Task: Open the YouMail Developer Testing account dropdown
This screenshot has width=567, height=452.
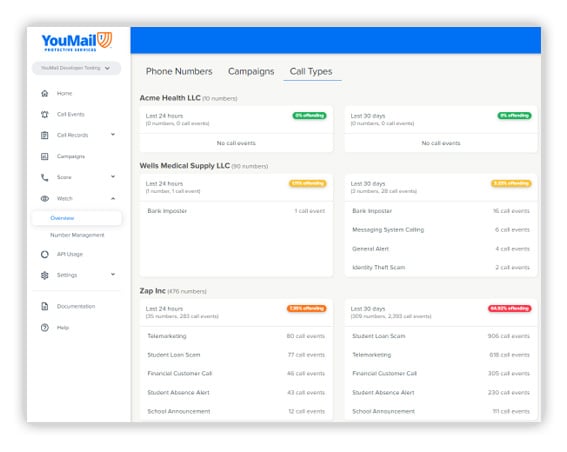Action: (x=76, y=68)
